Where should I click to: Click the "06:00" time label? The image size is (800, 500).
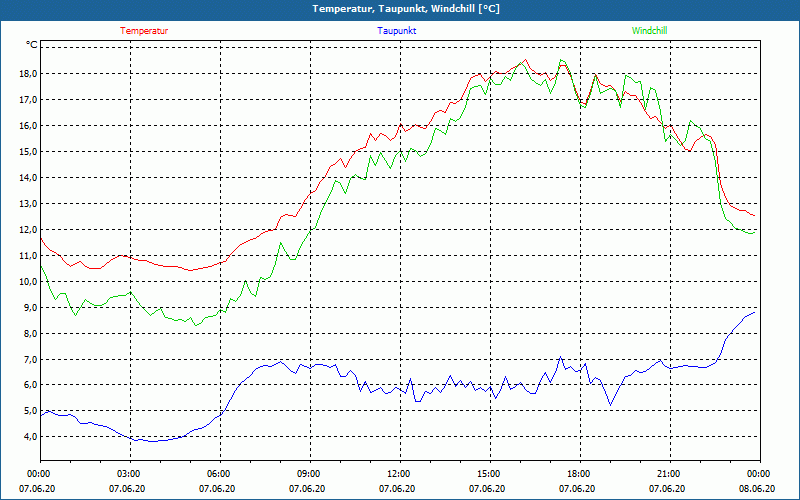pos(220,474)
